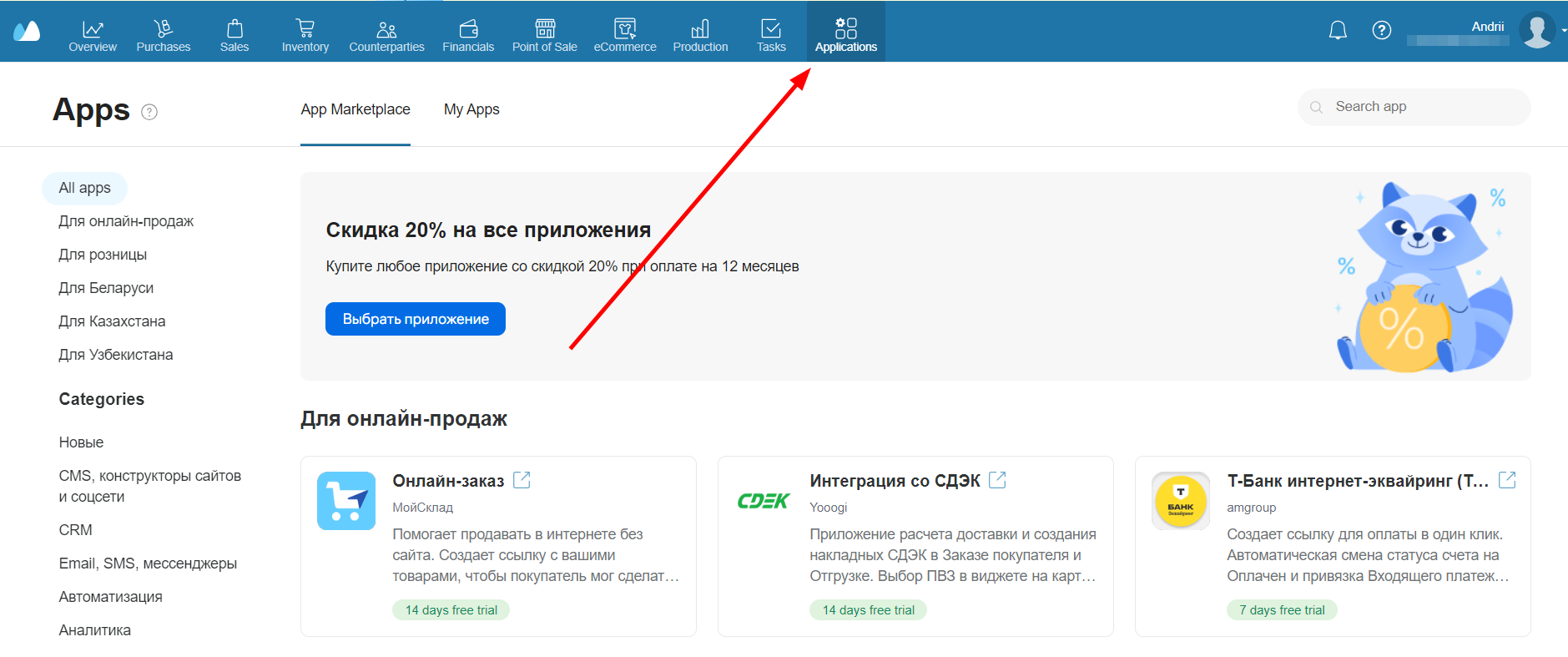Click the notifications bell icon
This screenshot has width=1568, height=657.
click(1338, 31)
